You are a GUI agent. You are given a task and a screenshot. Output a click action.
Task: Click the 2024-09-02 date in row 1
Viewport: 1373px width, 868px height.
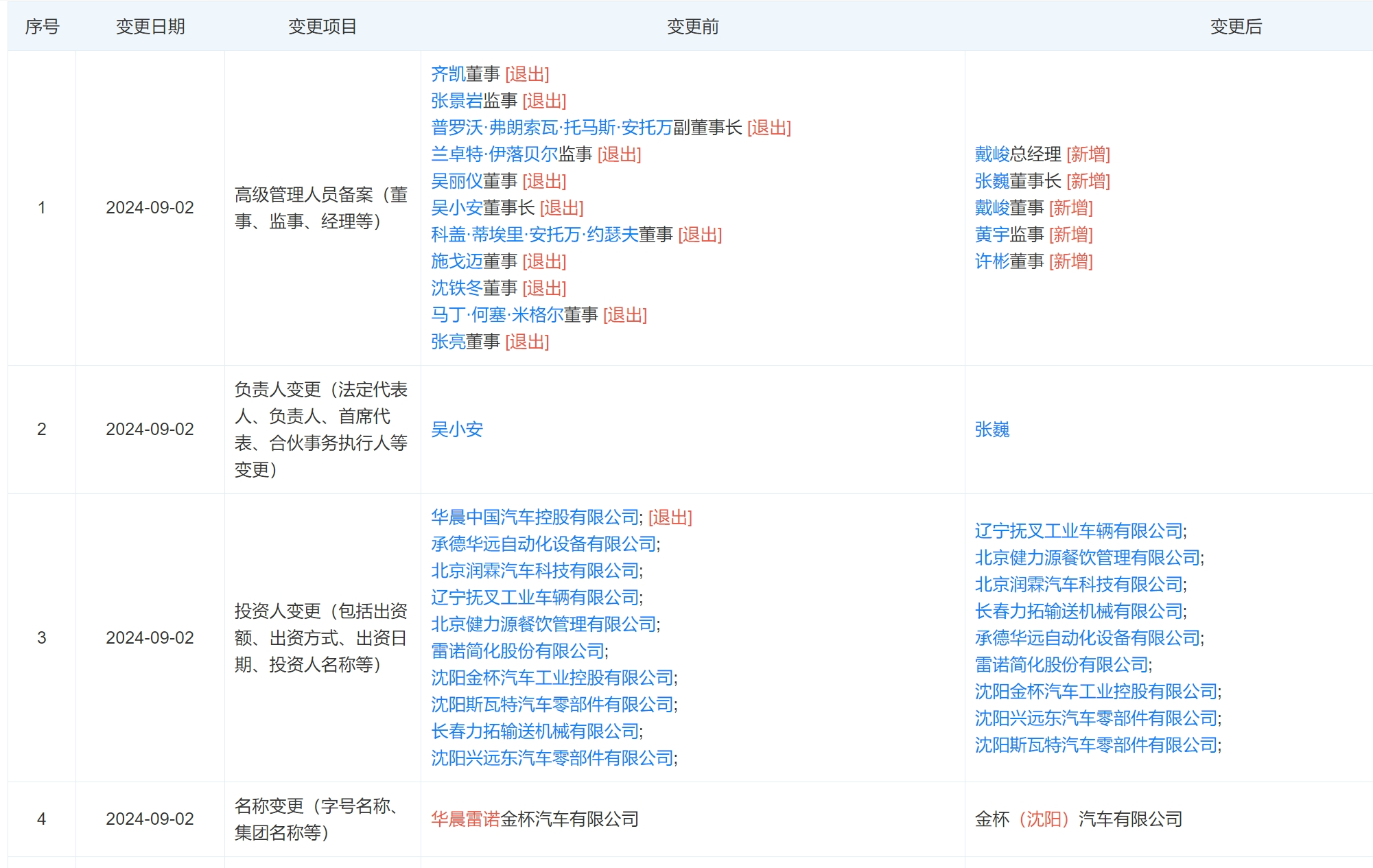point(150,207)
